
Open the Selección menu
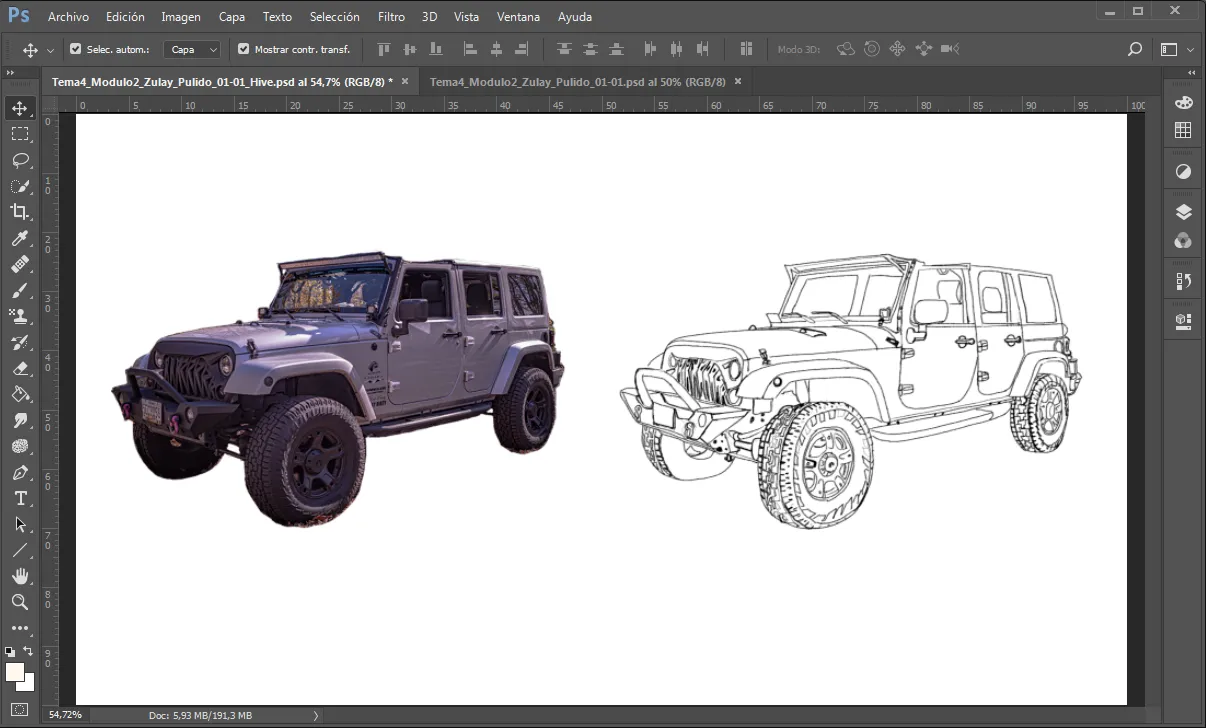(x=335, y=17)
